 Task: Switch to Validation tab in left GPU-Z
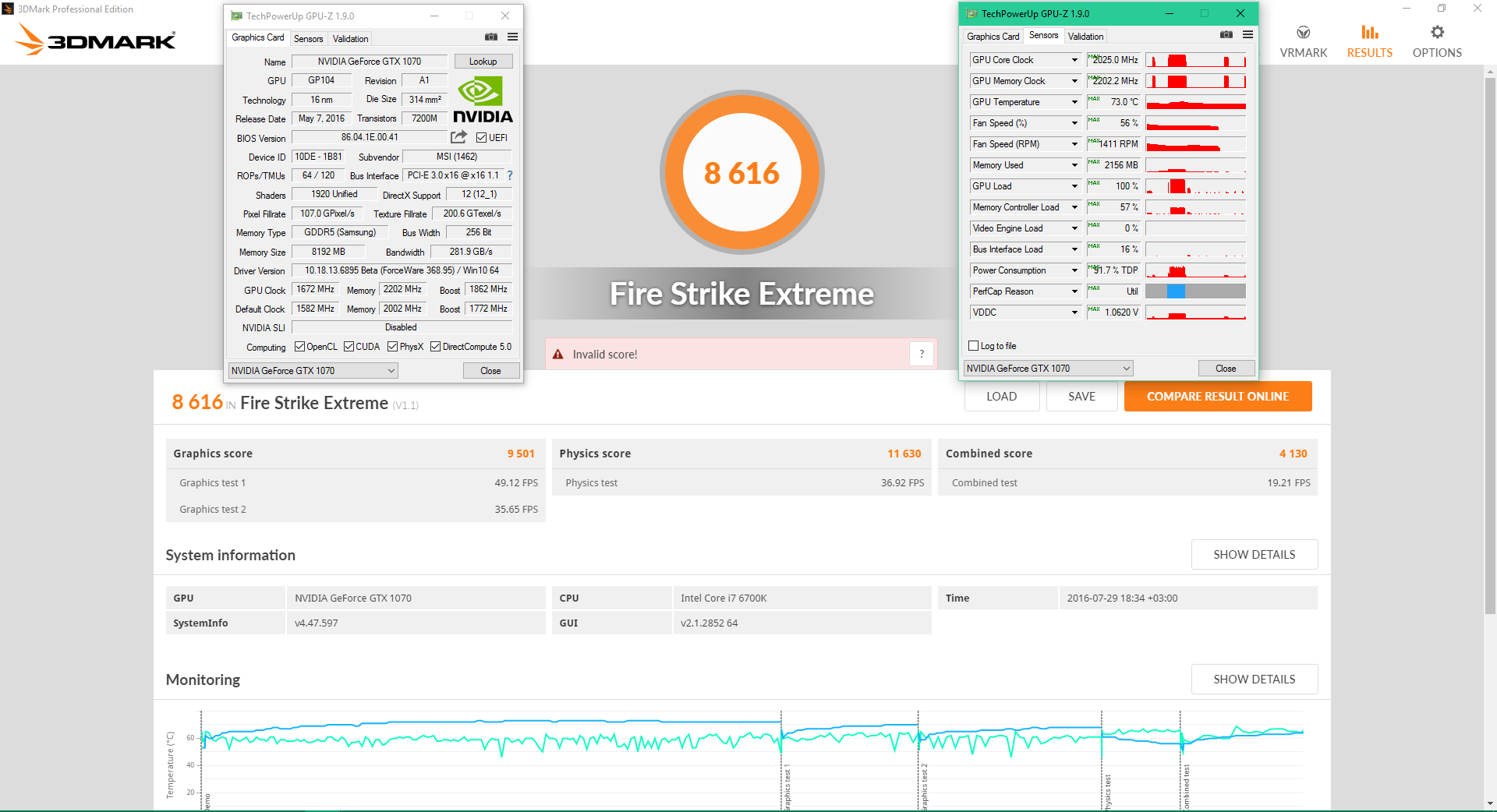point(350,39)
